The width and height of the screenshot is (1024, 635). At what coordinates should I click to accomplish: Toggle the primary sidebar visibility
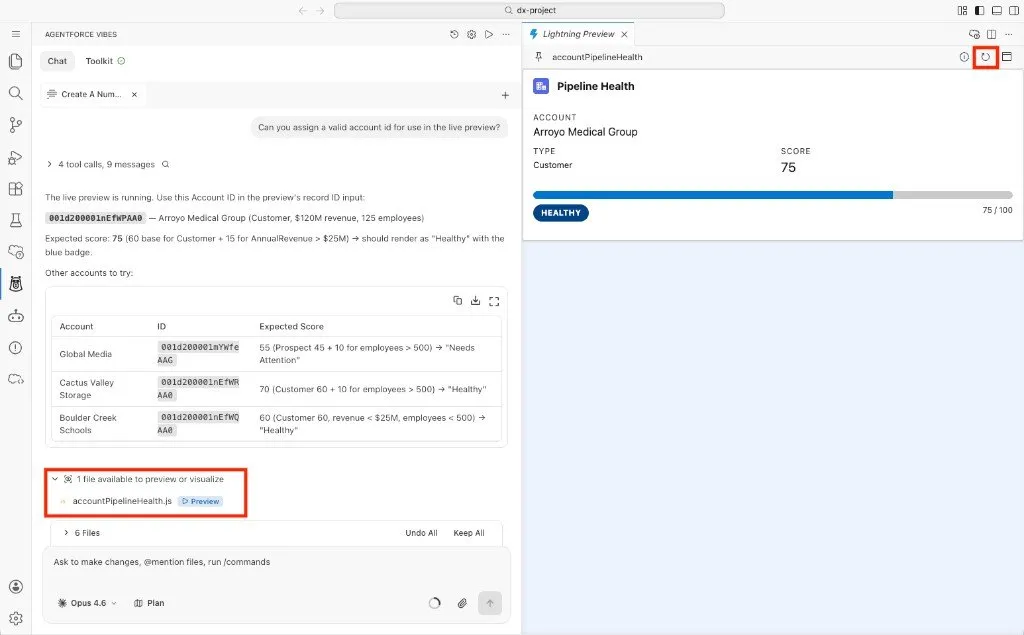(980, 10)
